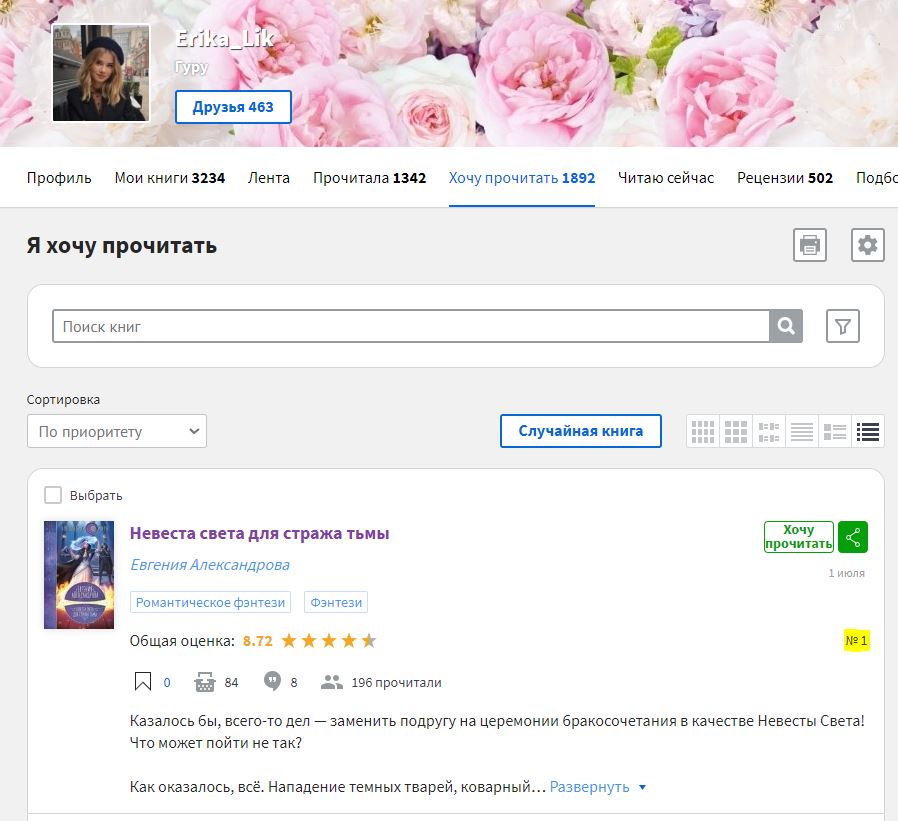Open the По приоритету sorting dropdown
898x821 pixels.
pos(117,431)
